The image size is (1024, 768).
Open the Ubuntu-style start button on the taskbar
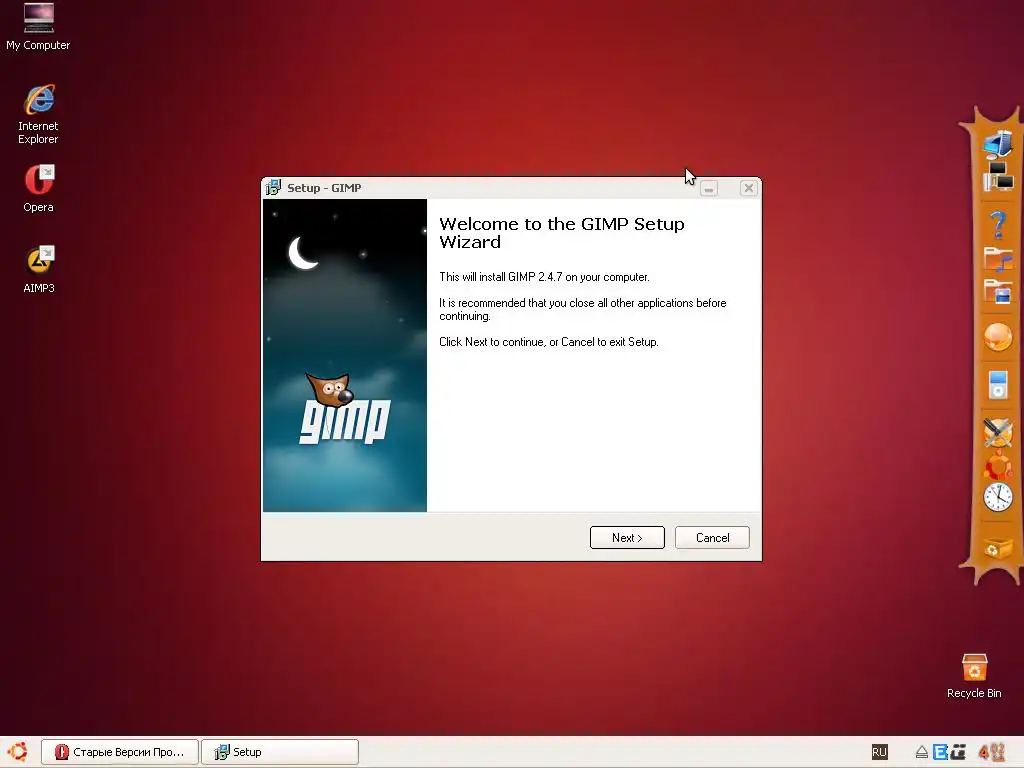[x=18, y=752]
